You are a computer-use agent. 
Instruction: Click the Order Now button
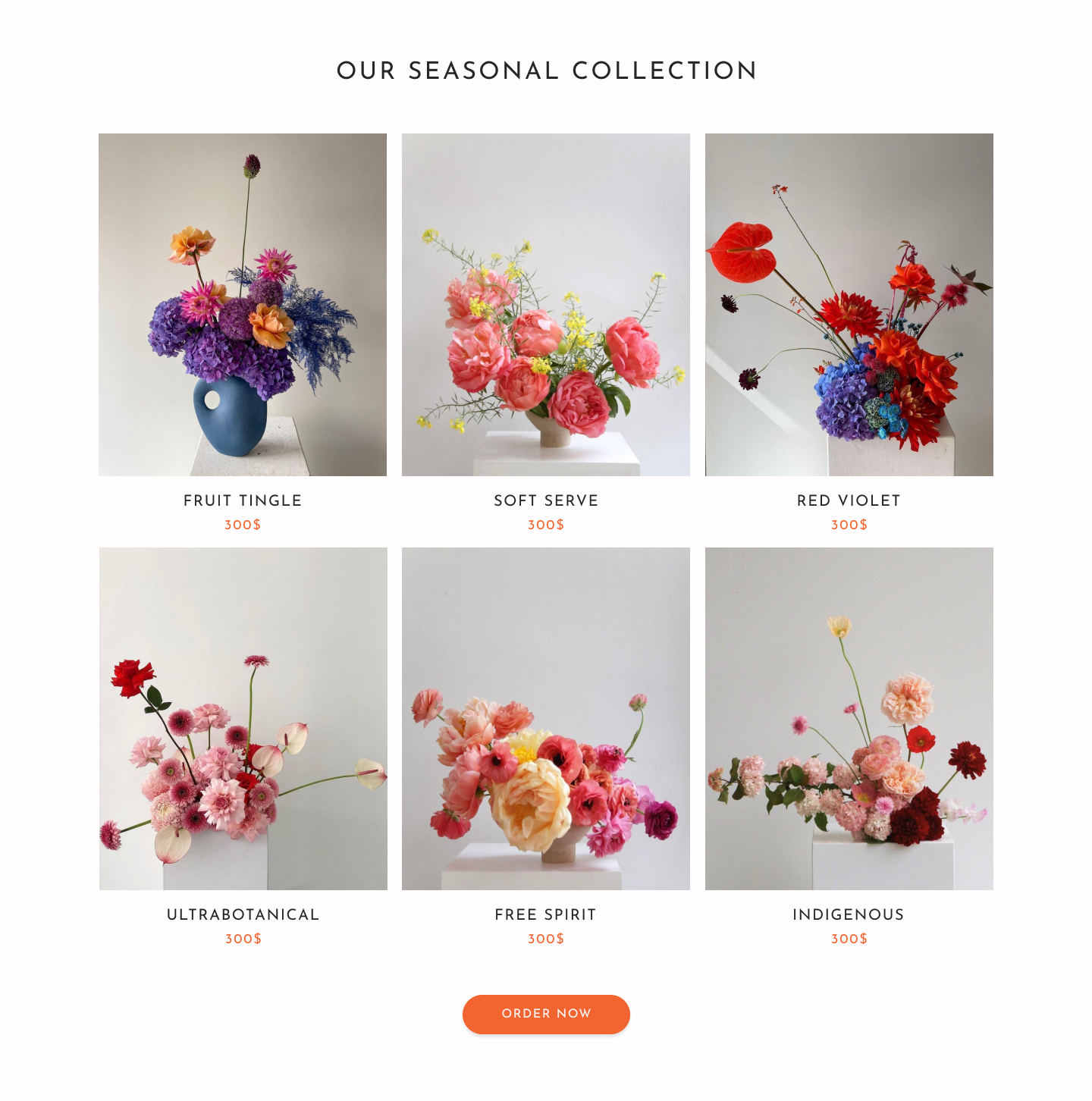click(x=546, y=1014)
